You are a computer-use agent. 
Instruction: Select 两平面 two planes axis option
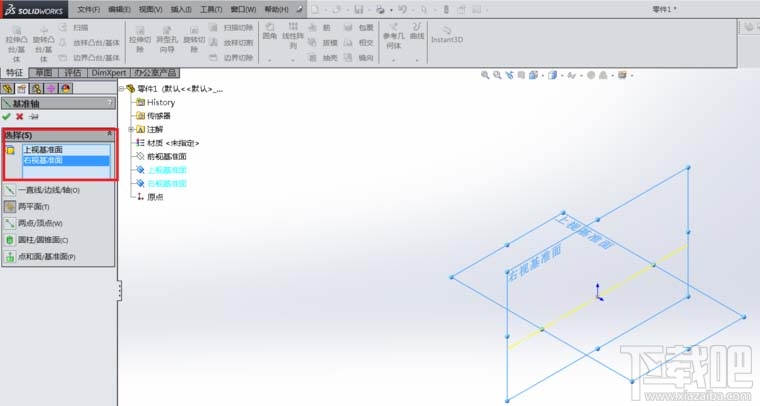point(27,206)
